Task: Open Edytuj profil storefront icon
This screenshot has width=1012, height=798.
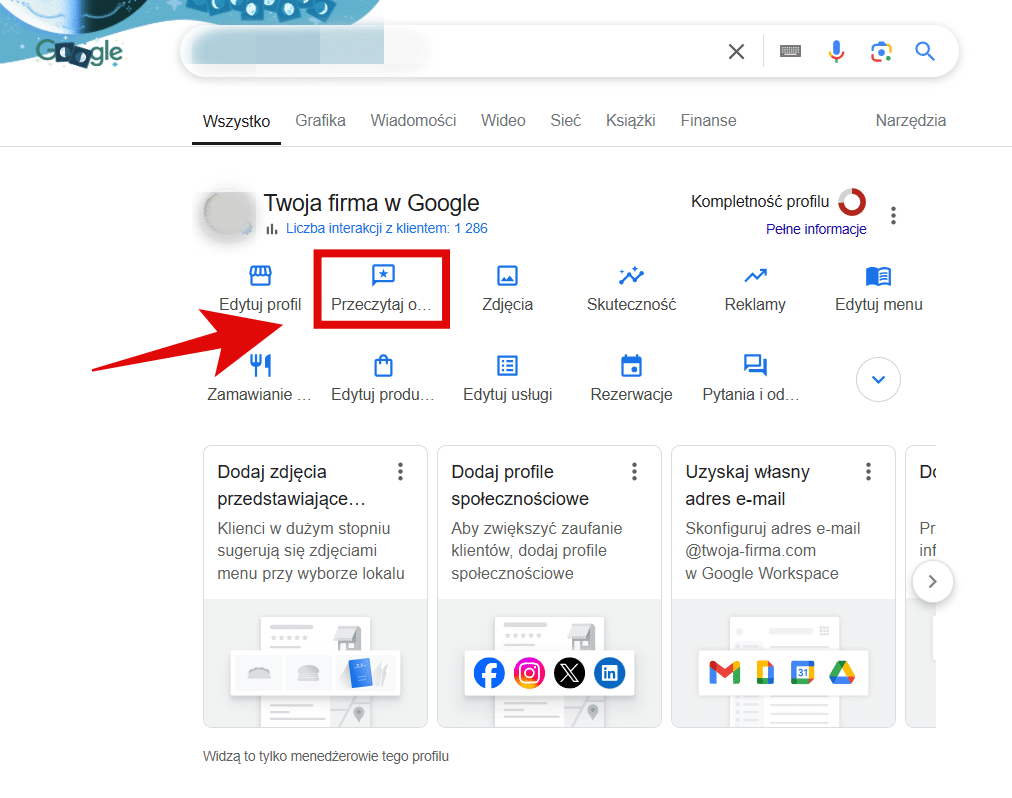Action: (260, 276)
